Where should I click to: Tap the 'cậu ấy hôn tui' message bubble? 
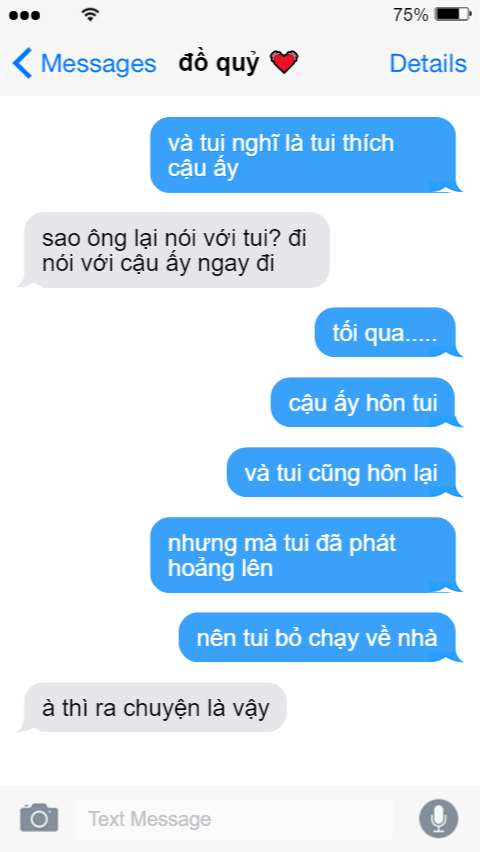[x=365, y=403]
